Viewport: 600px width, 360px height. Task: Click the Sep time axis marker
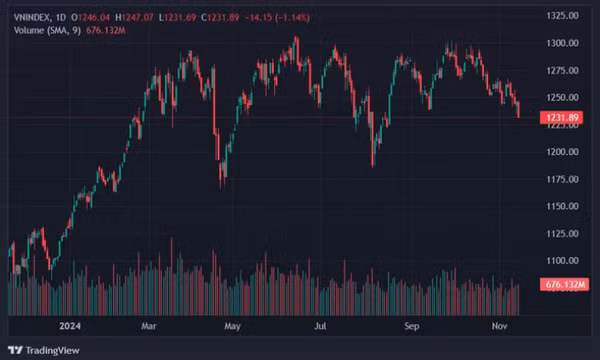coord(412,326)
